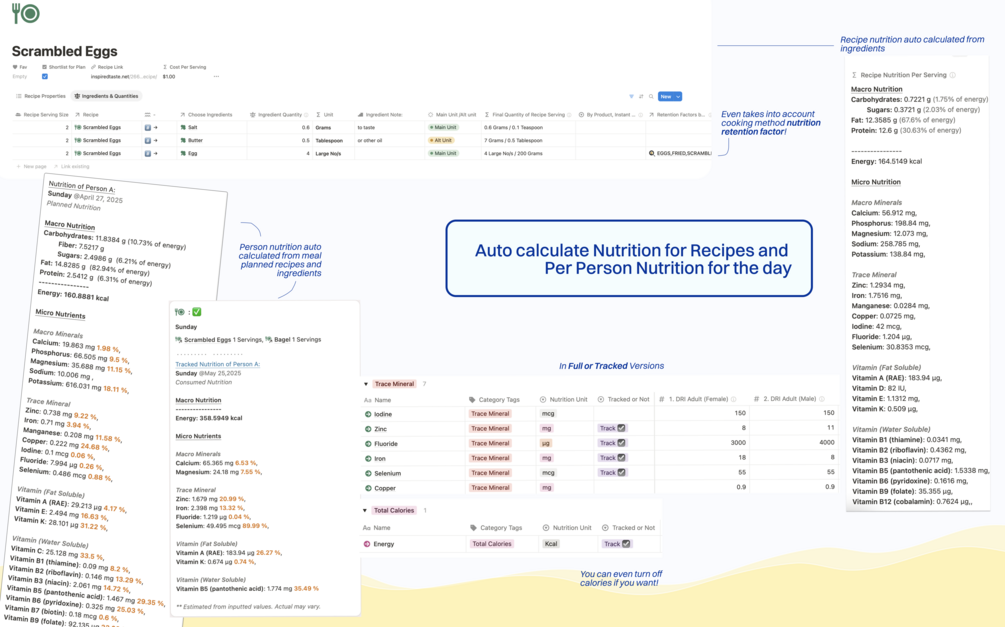Image resolution: width=1005 pixels, height=627 pixels.
Task: Click the Iron row arrow icon
Action: (368, 458)
